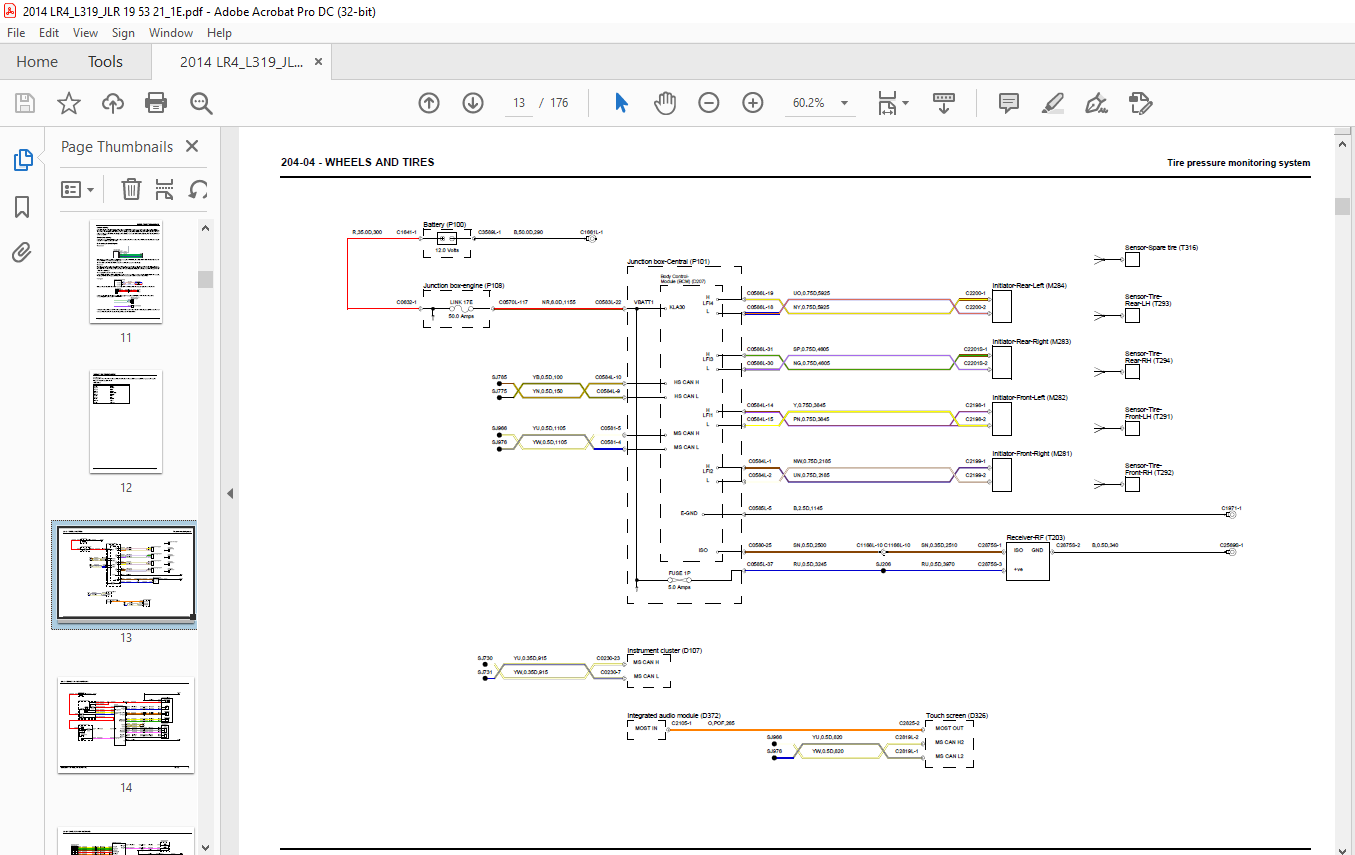Go to previous page arrow
The width and height of the screenshot is (1355, 855).
pyautogui.click(x=429, y=103)
